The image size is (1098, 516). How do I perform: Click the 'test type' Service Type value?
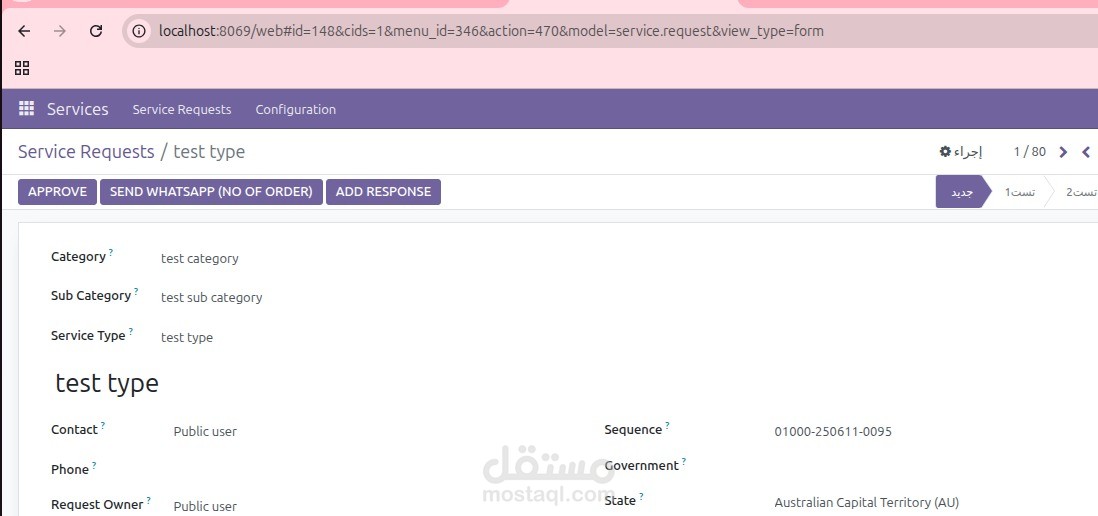pyautogui.click(x=187, y=337)
